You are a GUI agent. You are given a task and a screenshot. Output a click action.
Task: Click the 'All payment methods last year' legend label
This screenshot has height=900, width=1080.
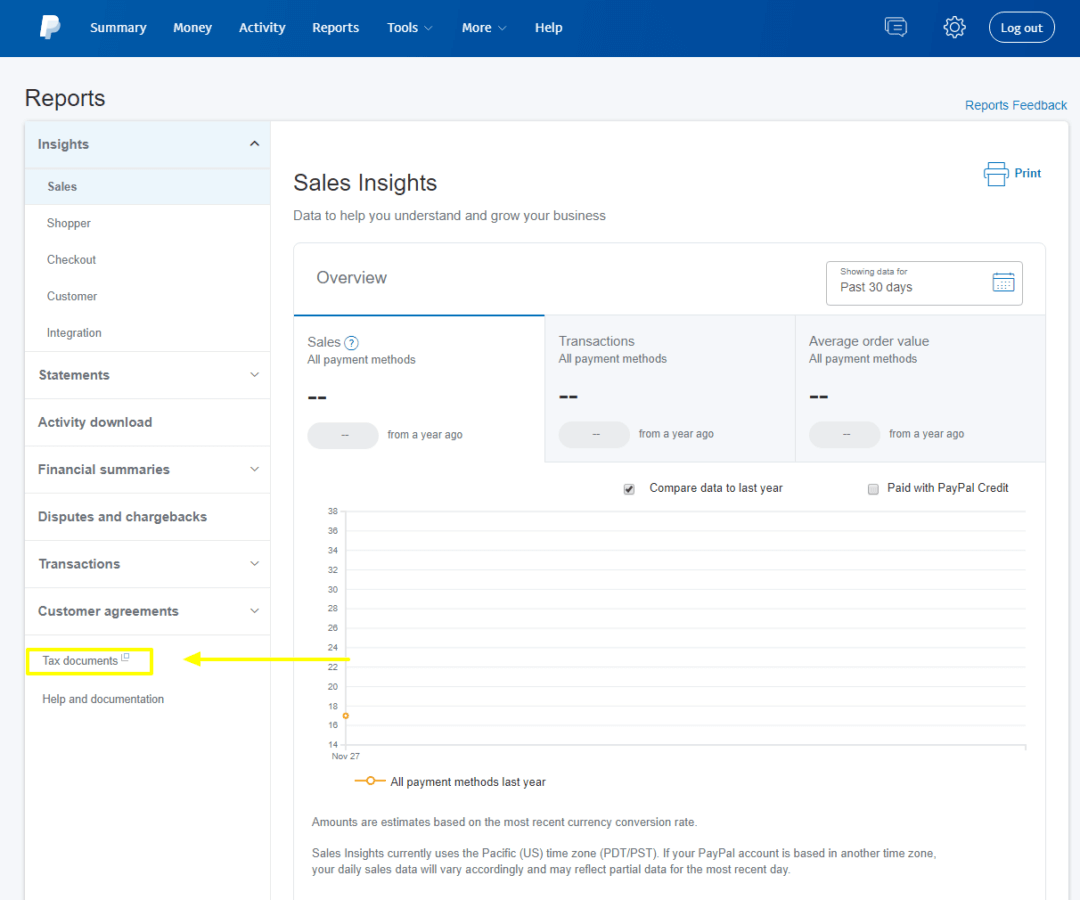click(x=468, y=782)
